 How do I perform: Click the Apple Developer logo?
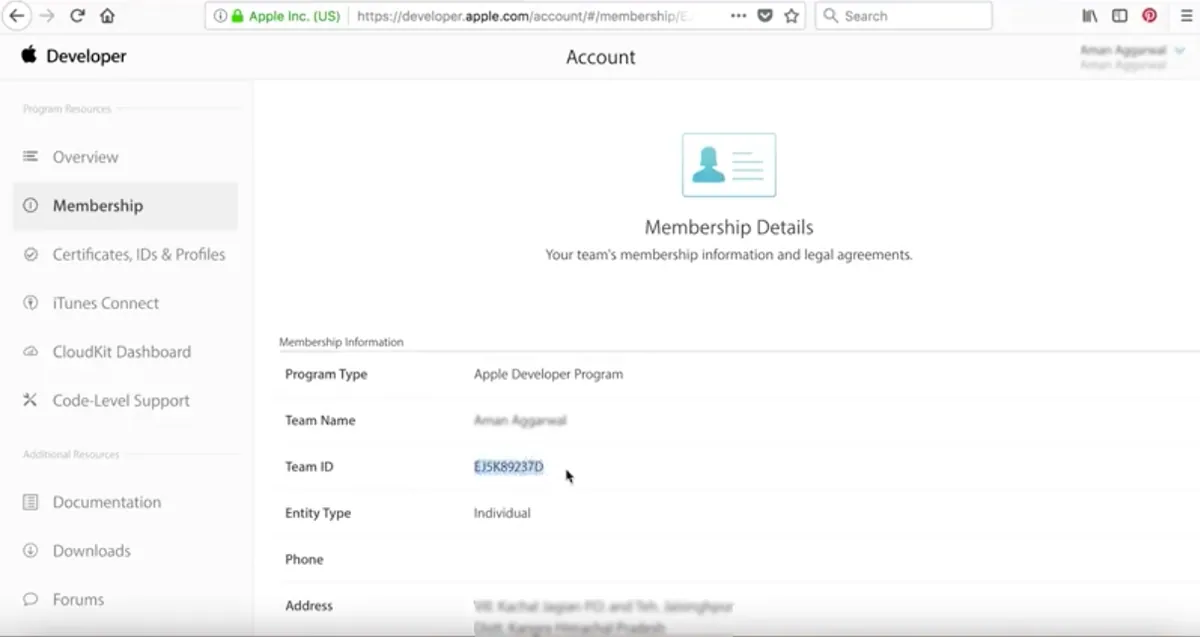point(74,56)
